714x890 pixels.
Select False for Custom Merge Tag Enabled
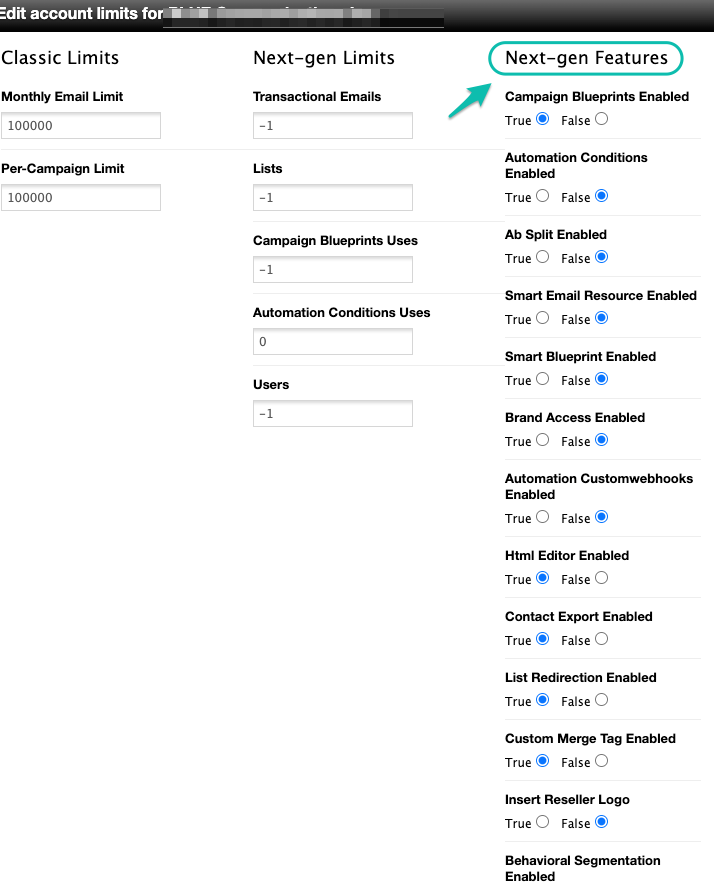pyautogui.click(x=601, y=761)
